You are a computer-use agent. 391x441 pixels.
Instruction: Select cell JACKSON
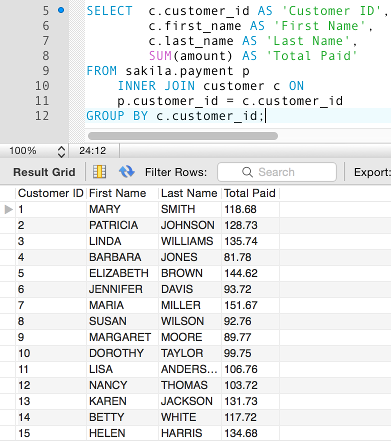tap(190, 401)
